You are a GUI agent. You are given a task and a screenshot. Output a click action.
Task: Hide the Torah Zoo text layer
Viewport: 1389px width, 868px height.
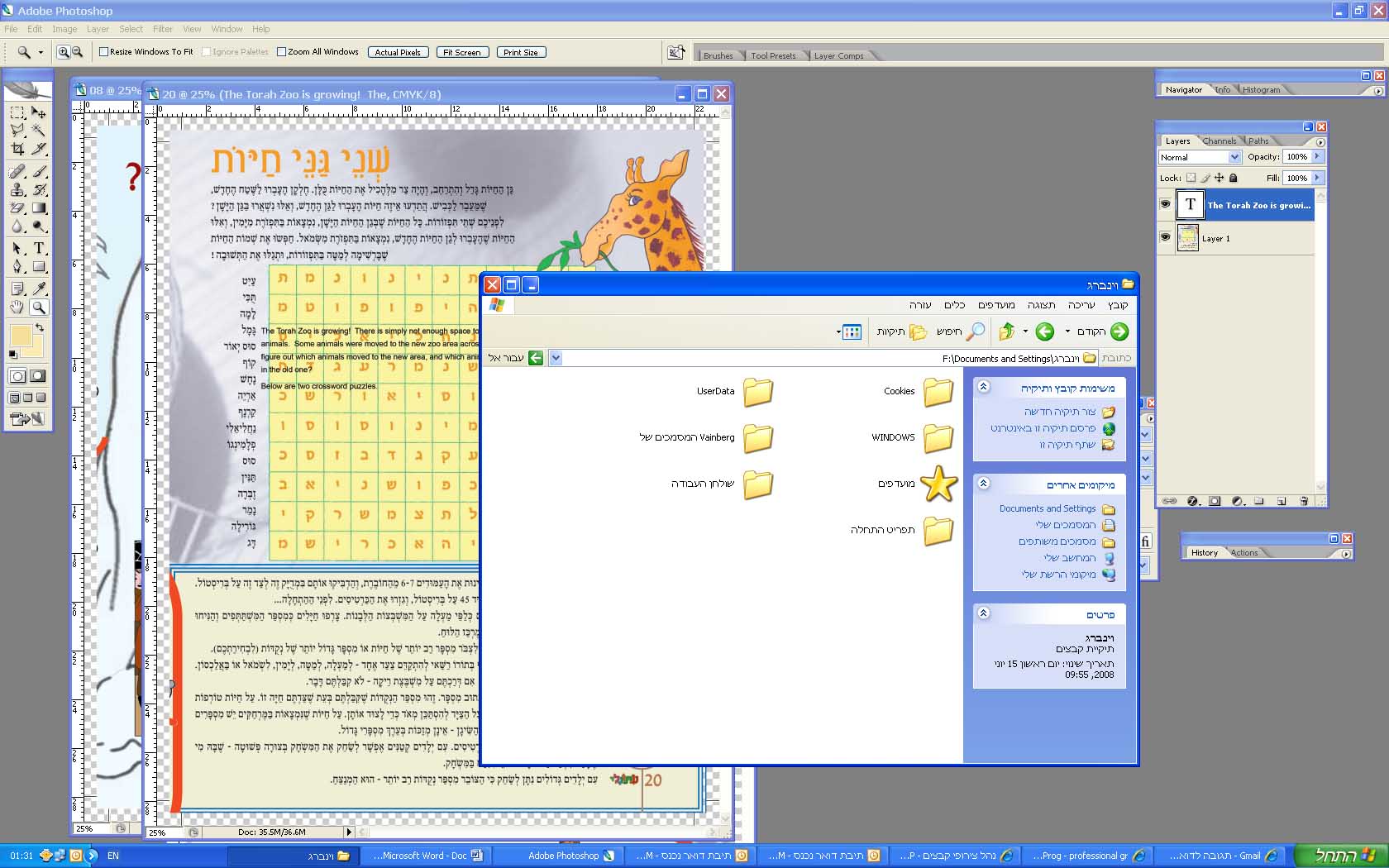tap(1166, 204)
